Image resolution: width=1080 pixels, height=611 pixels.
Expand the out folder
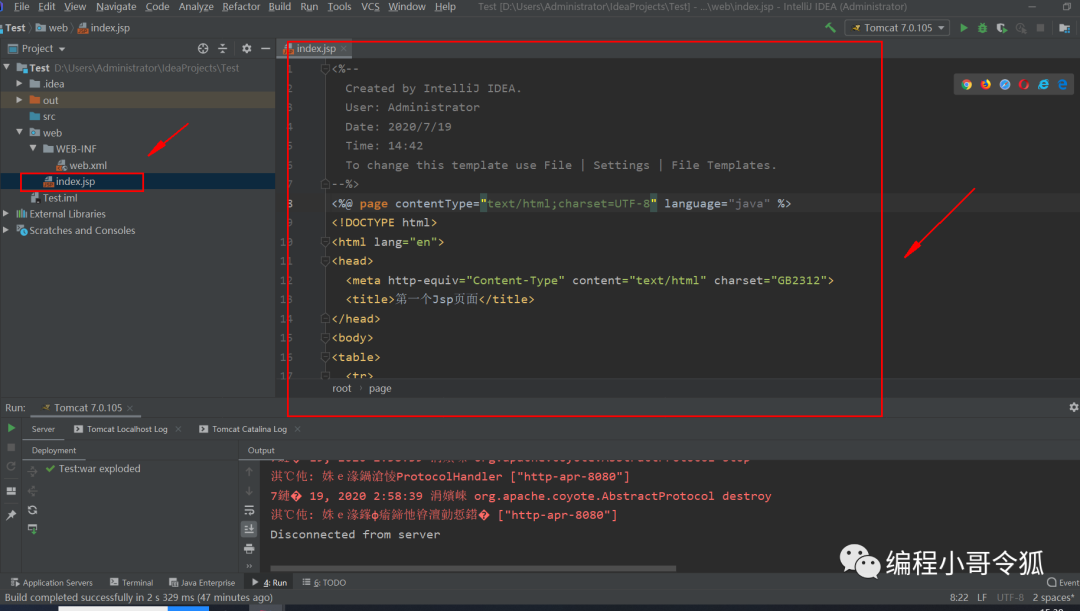20,100
